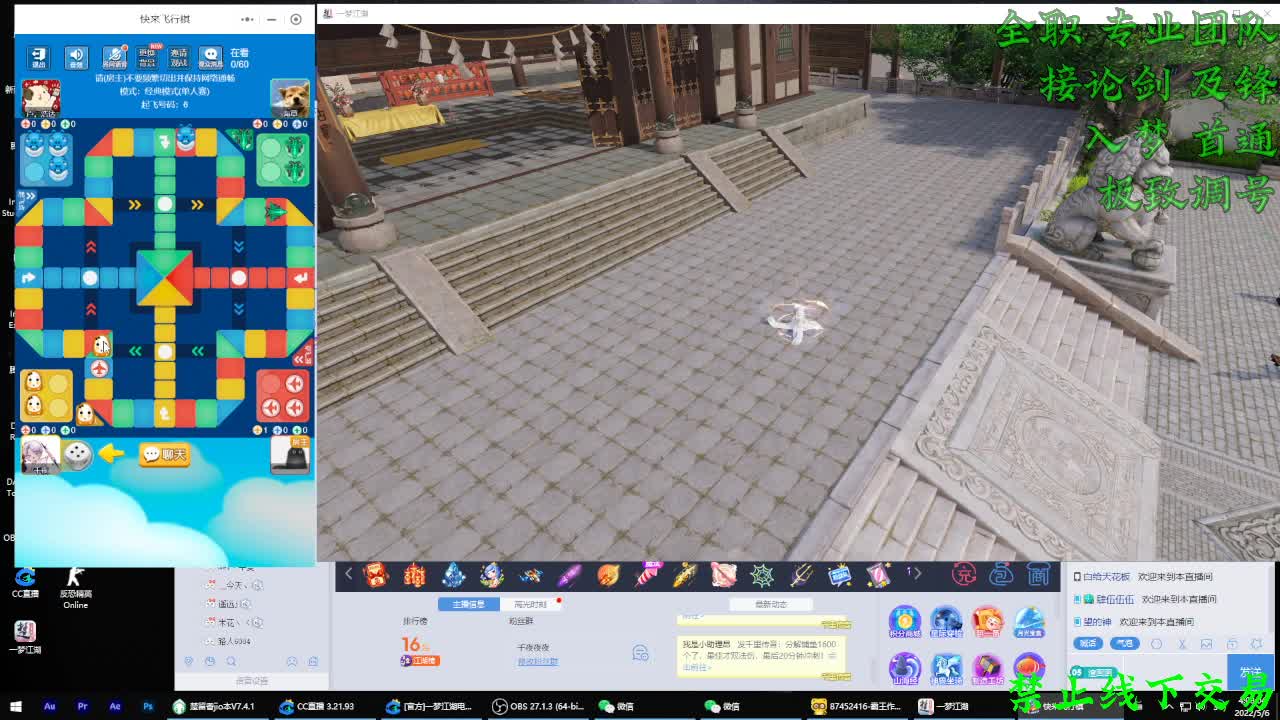Click the 江湖榜 ranking badge

(420, 660)
